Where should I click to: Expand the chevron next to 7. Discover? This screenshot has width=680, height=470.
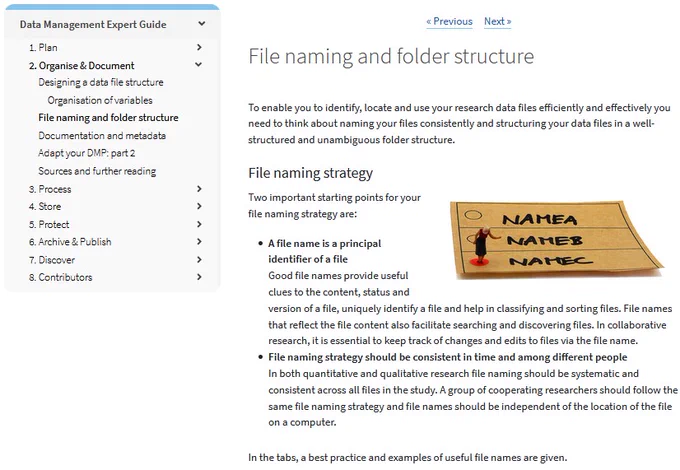coord(199,260)
